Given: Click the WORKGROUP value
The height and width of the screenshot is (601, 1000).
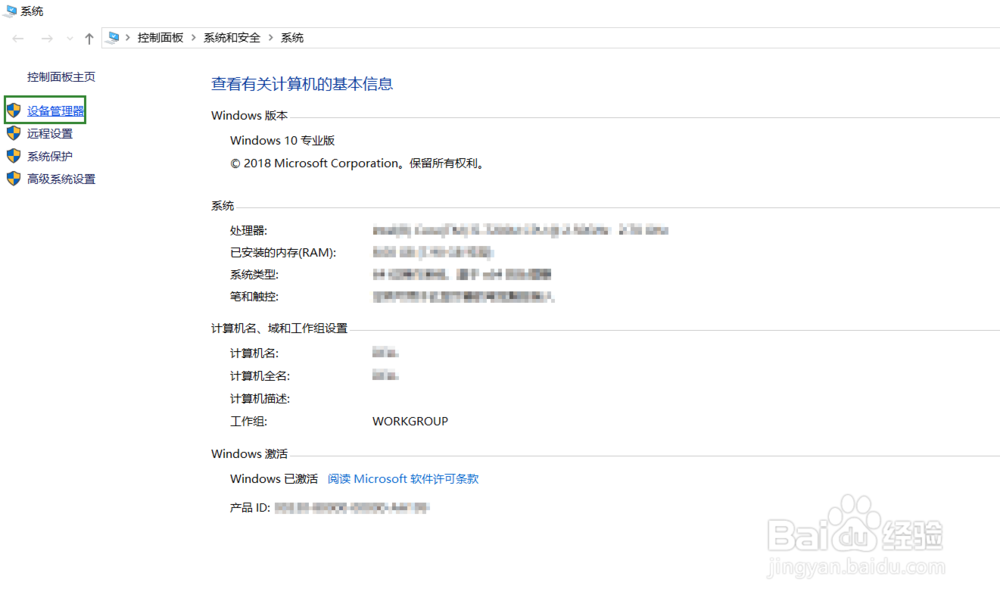Looking at the screenshot, I should click(410, 421).
